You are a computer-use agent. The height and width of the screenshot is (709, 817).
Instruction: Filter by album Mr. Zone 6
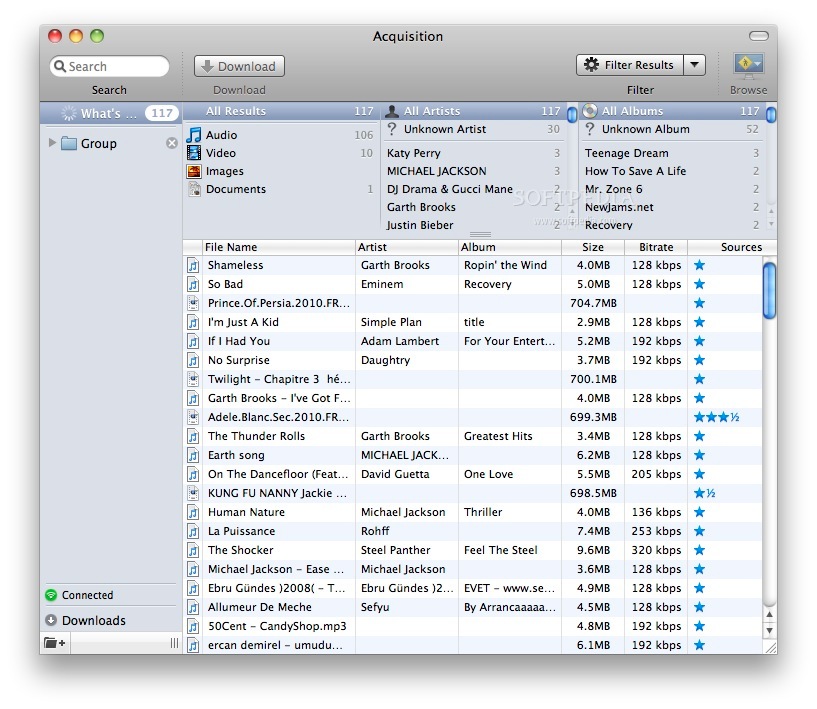point(671,189)
